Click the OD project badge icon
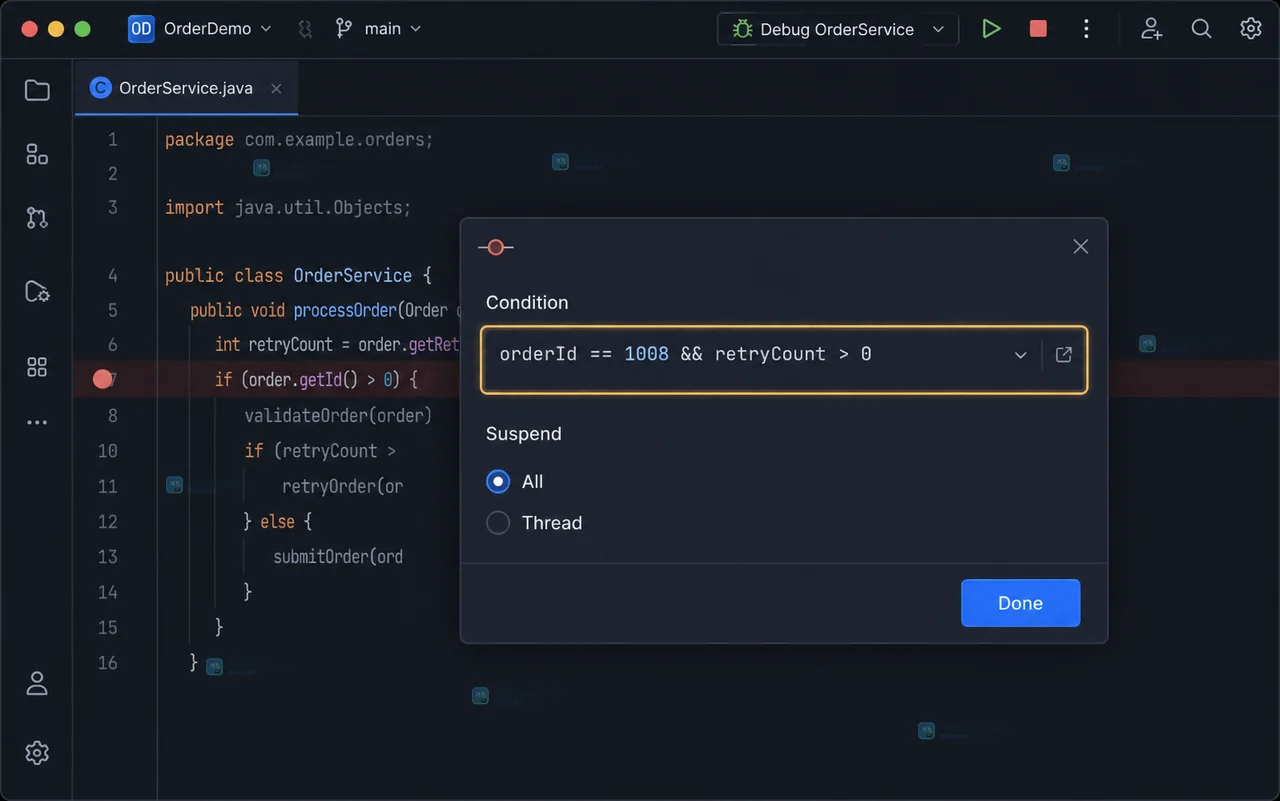This screenshot has height=801, width=1280. pyautogui.click(x=141, y=29)
